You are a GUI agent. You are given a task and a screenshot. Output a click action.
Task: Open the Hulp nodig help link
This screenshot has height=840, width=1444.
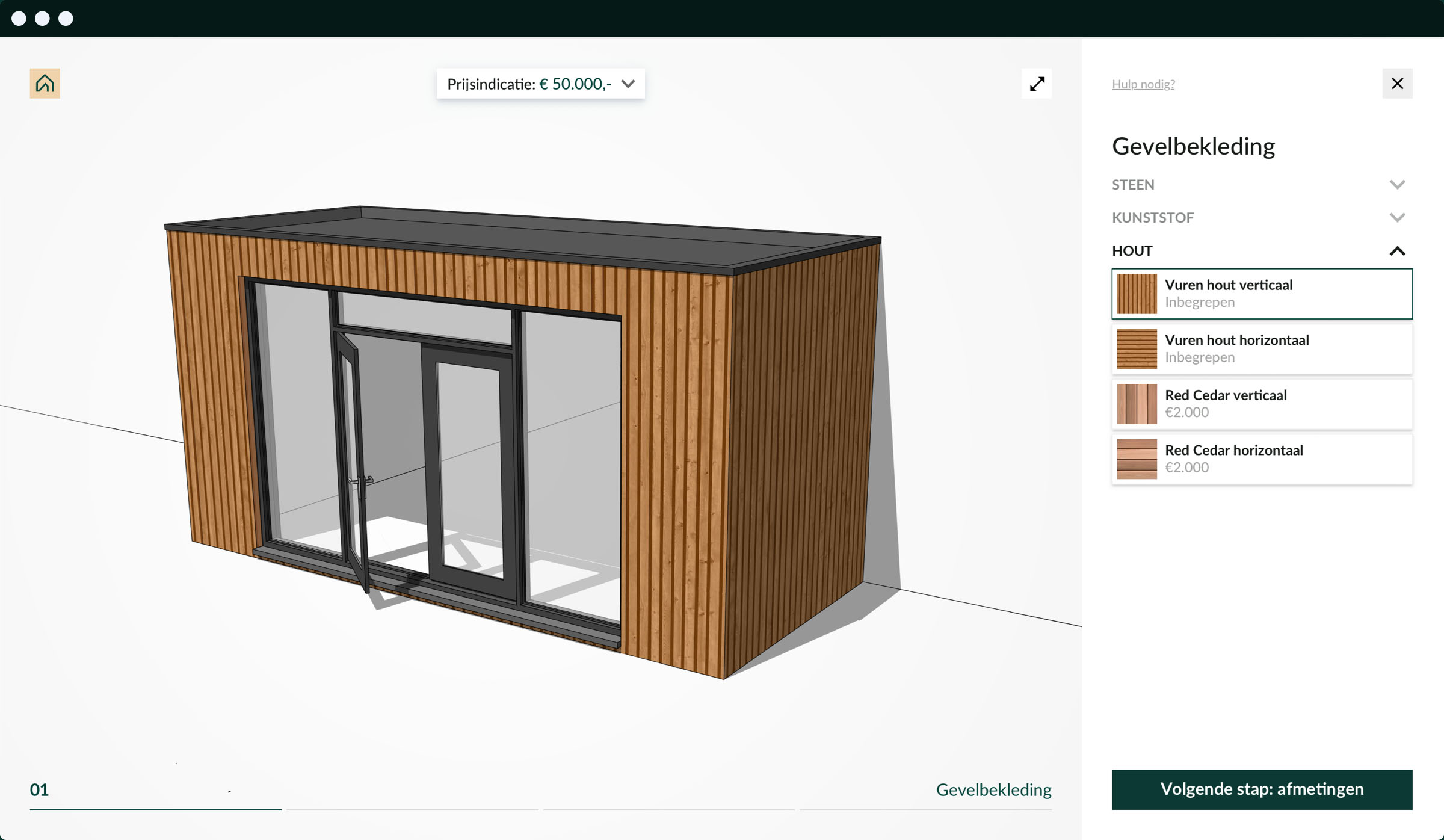(1143, 84)
